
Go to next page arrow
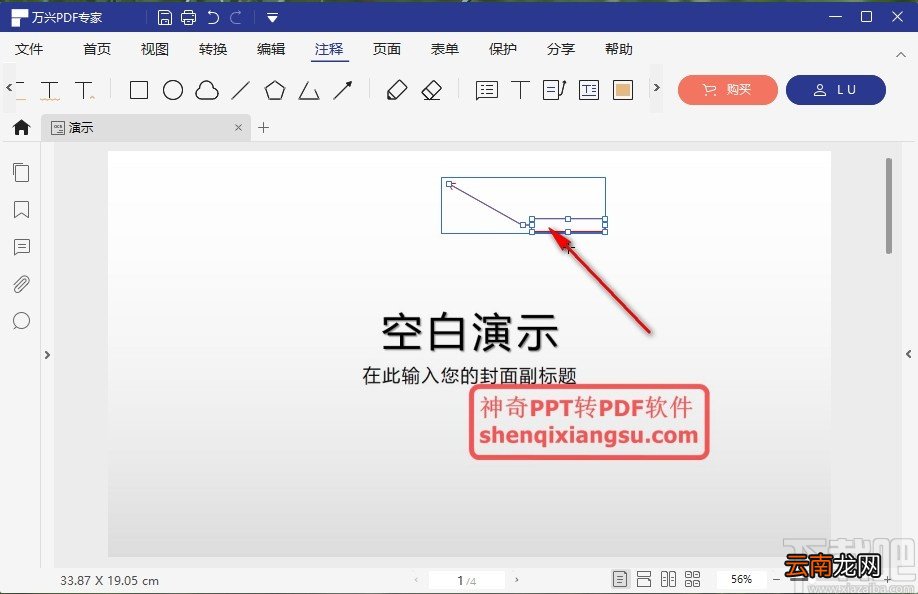pyautogui.click(x=516, y=580)
